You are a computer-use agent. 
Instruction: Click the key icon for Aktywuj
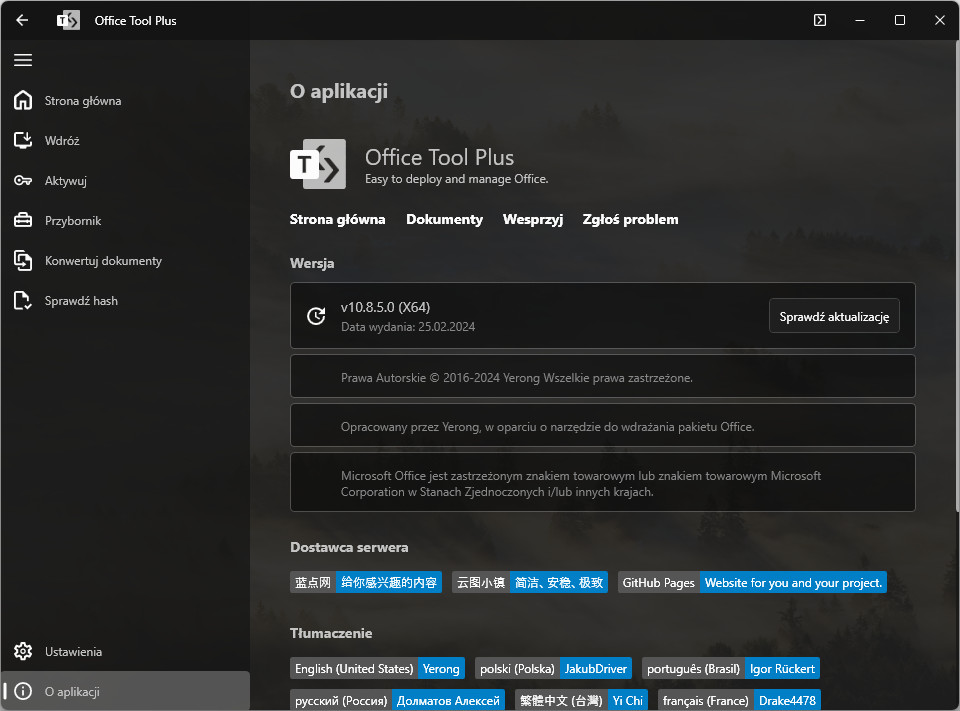[x=23, y=181]
